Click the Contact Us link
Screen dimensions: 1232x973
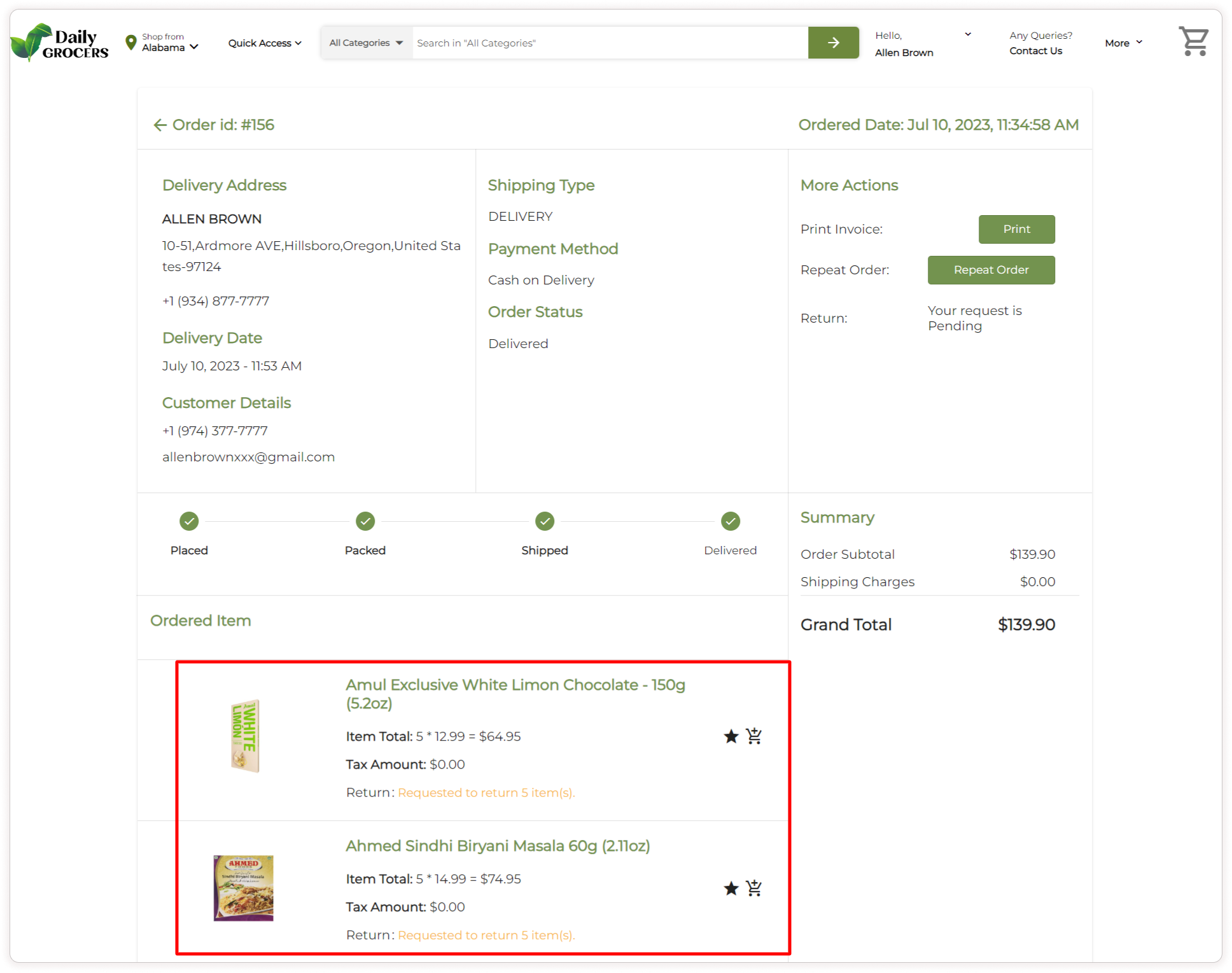pyautogui.click(x=1035, y=51)
